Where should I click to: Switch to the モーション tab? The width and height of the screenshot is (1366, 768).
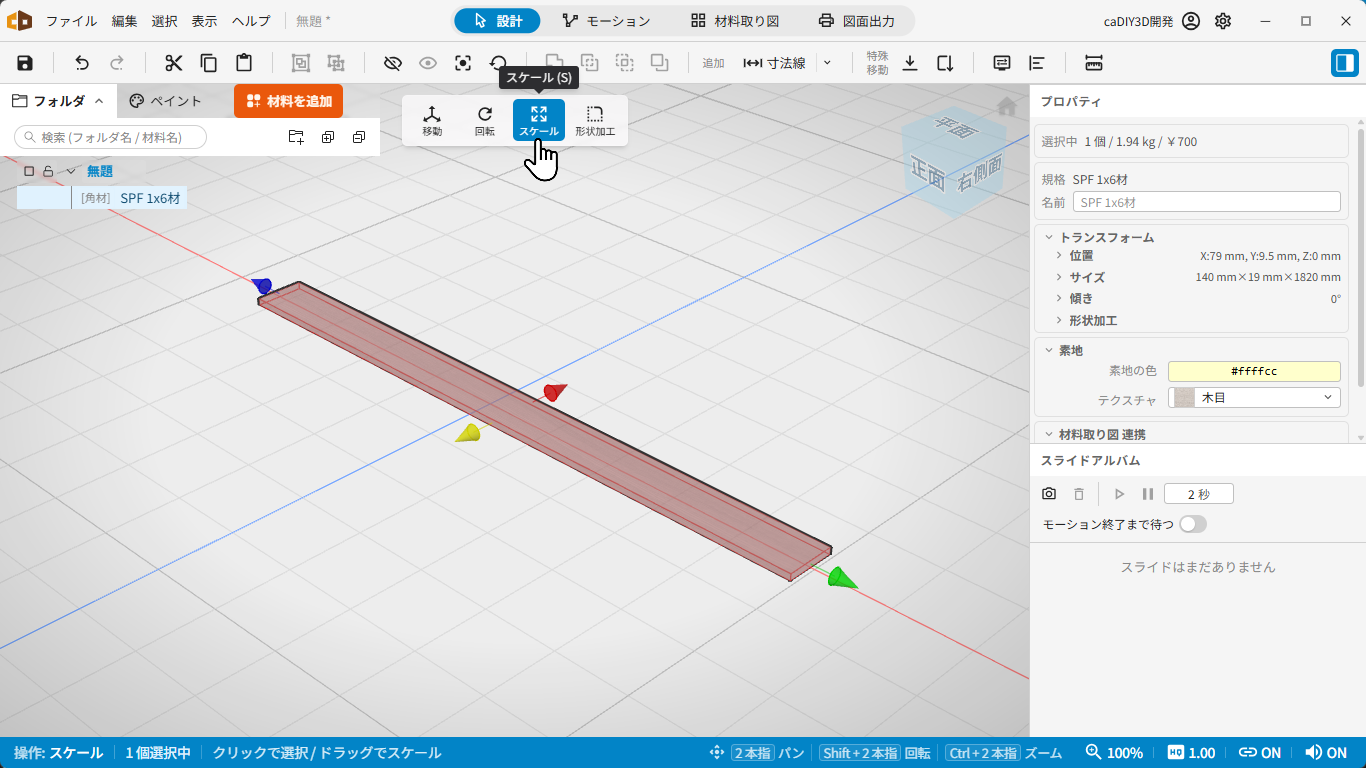[x=606, y=21]
